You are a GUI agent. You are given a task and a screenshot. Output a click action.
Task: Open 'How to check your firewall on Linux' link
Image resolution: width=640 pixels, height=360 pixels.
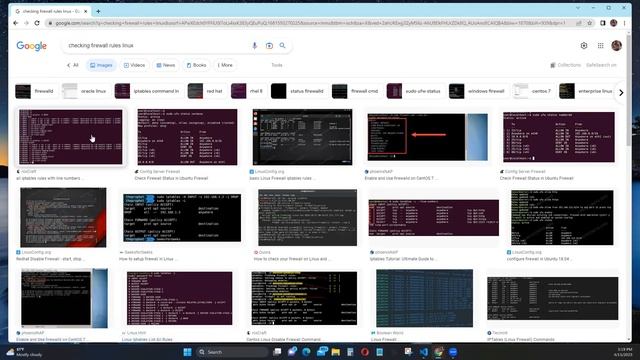pos(292,259)
